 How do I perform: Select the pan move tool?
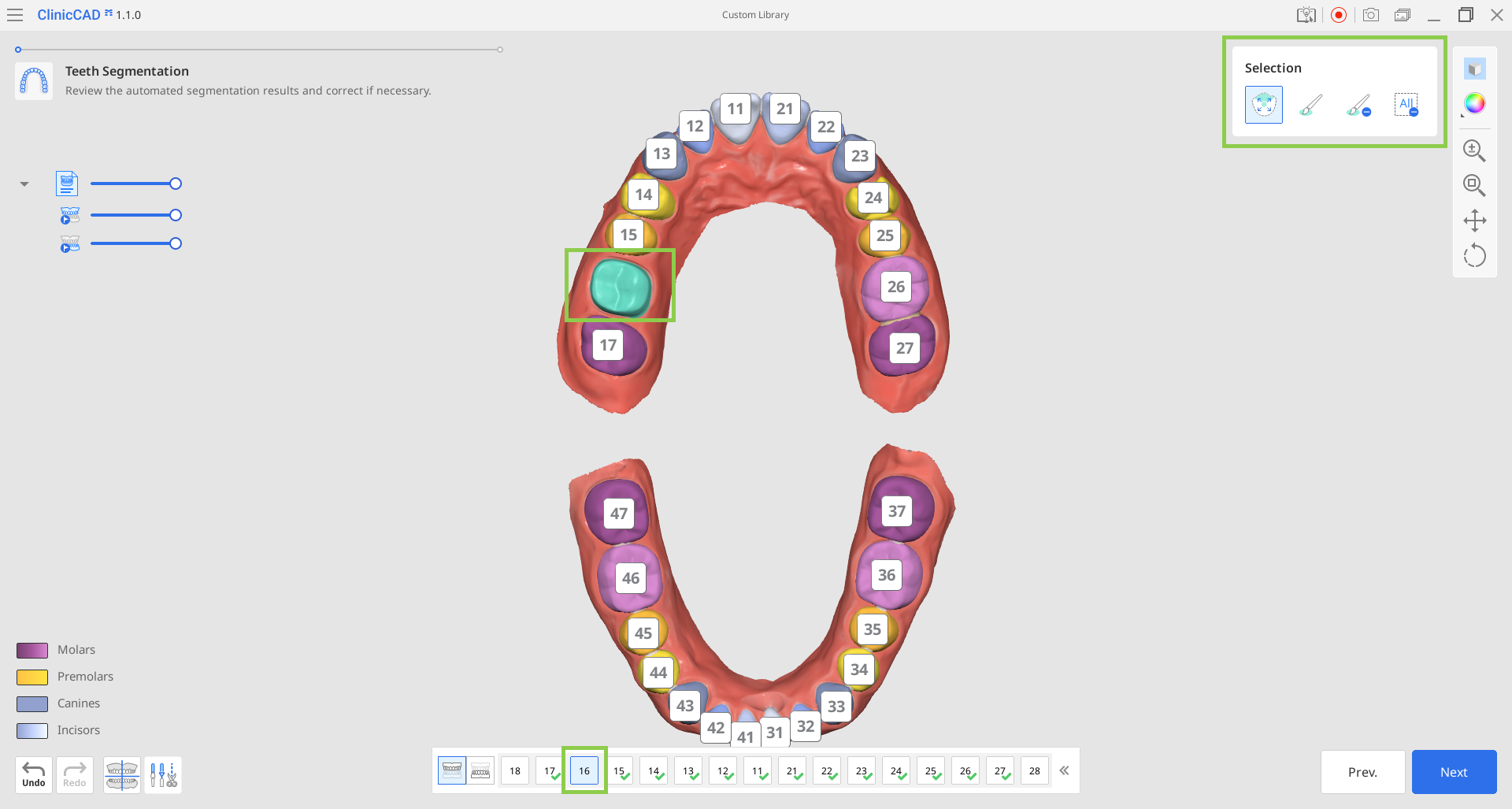click(x=1474, y=221)
